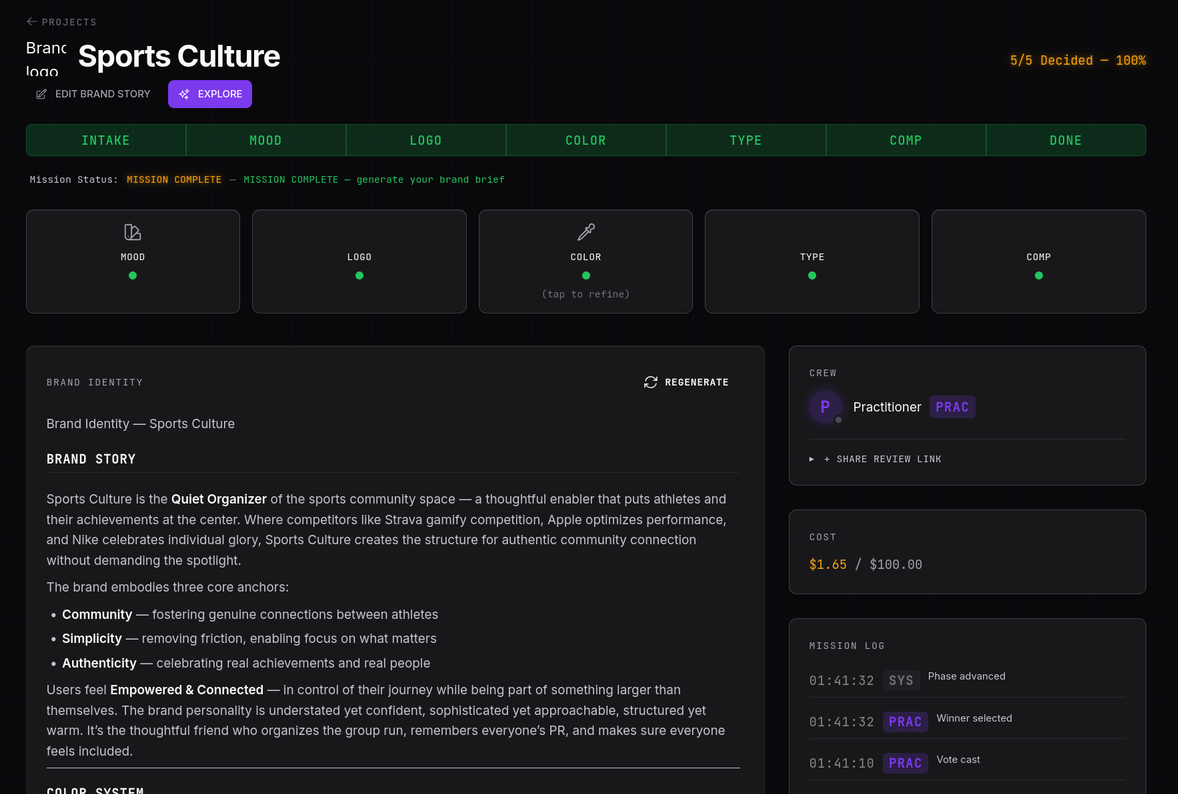Image resolution: width=1178 pixels, height=794 pixels.
Task: Open the Logo decision card
Action: point(359,262)
